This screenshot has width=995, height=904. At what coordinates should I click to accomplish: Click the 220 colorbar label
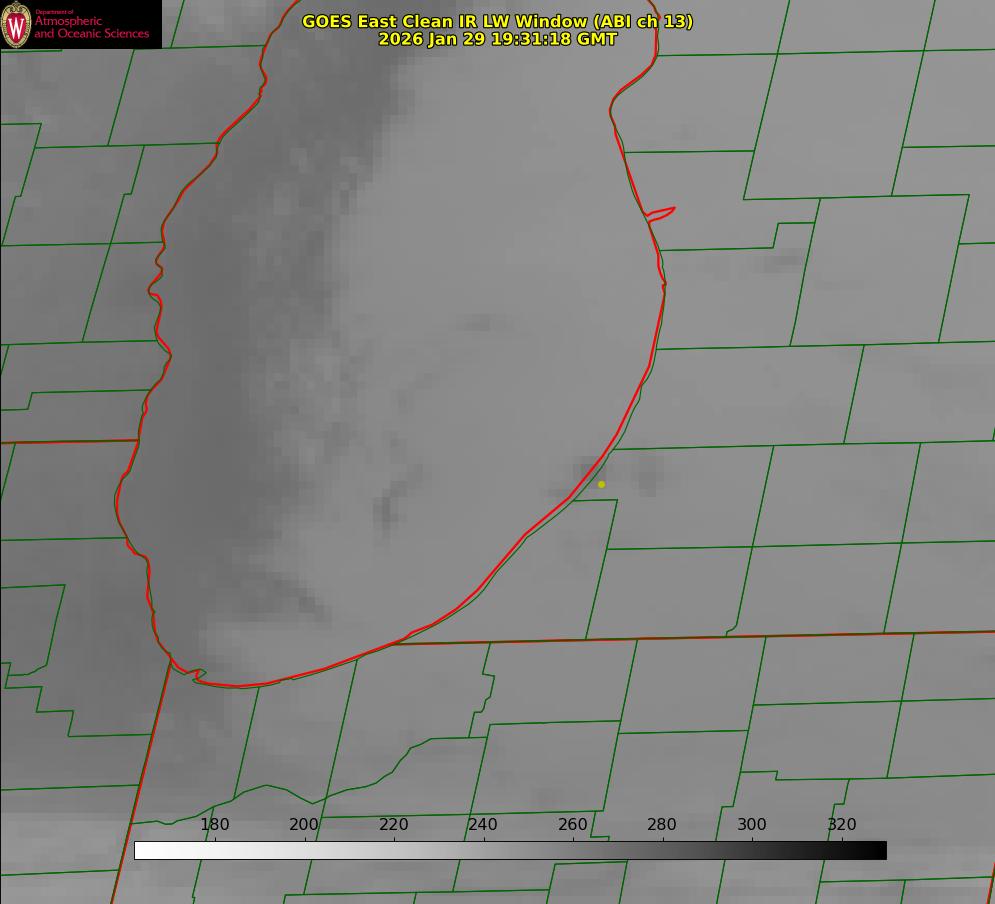(x=393, y=824)
